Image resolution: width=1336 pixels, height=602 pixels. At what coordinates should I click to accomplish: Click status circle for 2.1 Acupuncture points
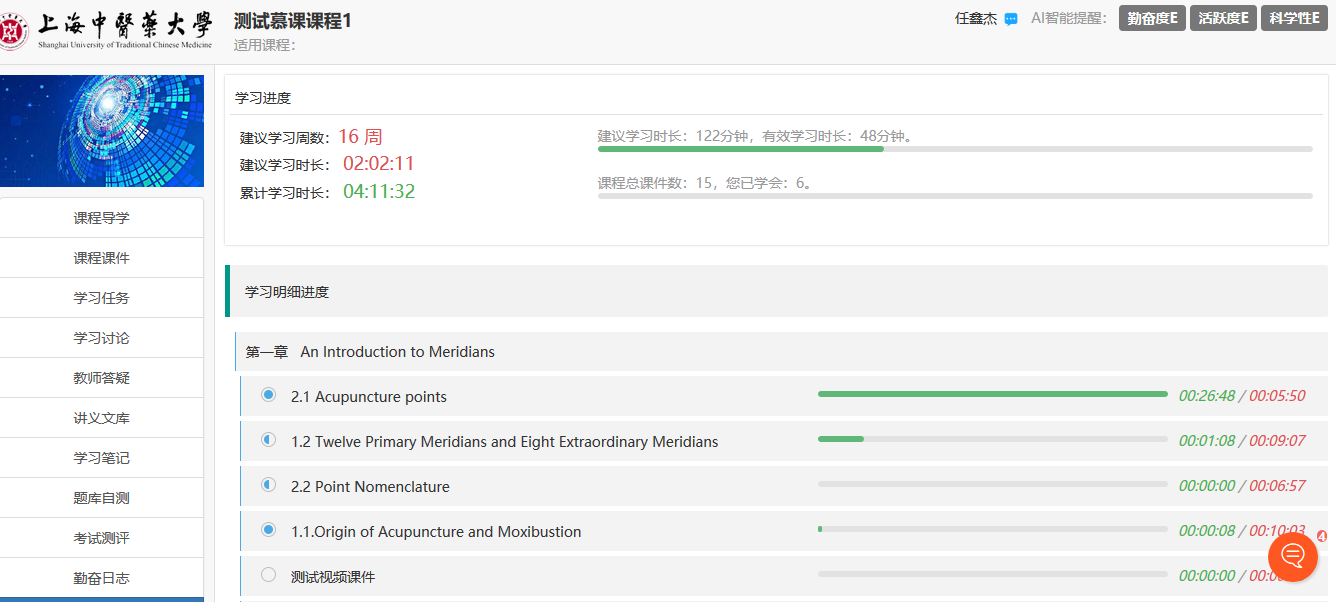coord(268,395)
